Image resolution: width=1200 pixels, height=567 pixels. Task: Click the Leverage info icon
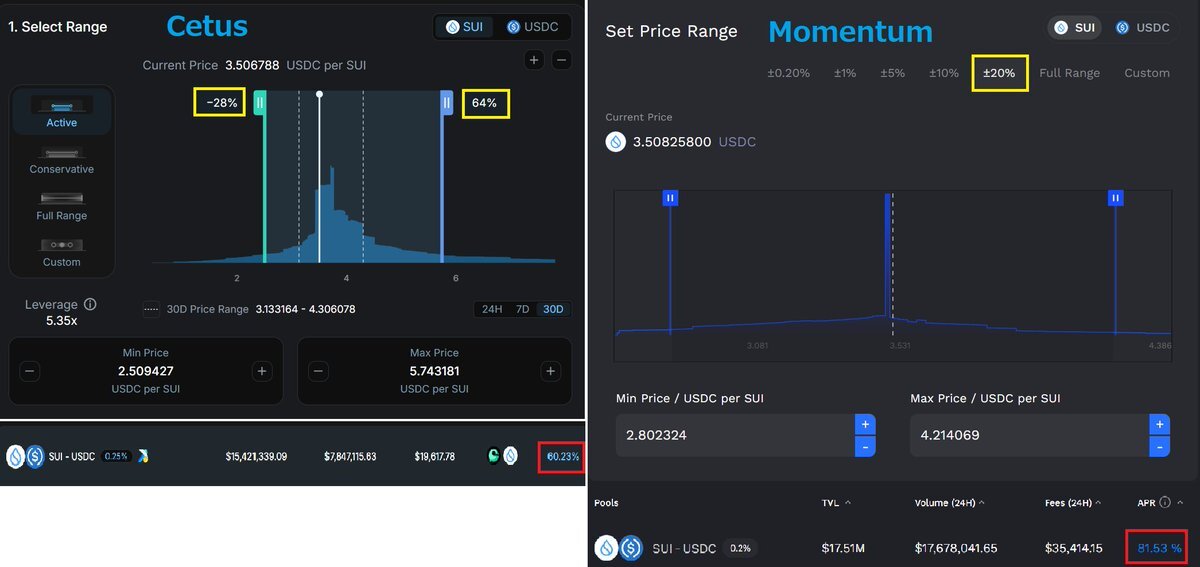(x=90, y=304)
